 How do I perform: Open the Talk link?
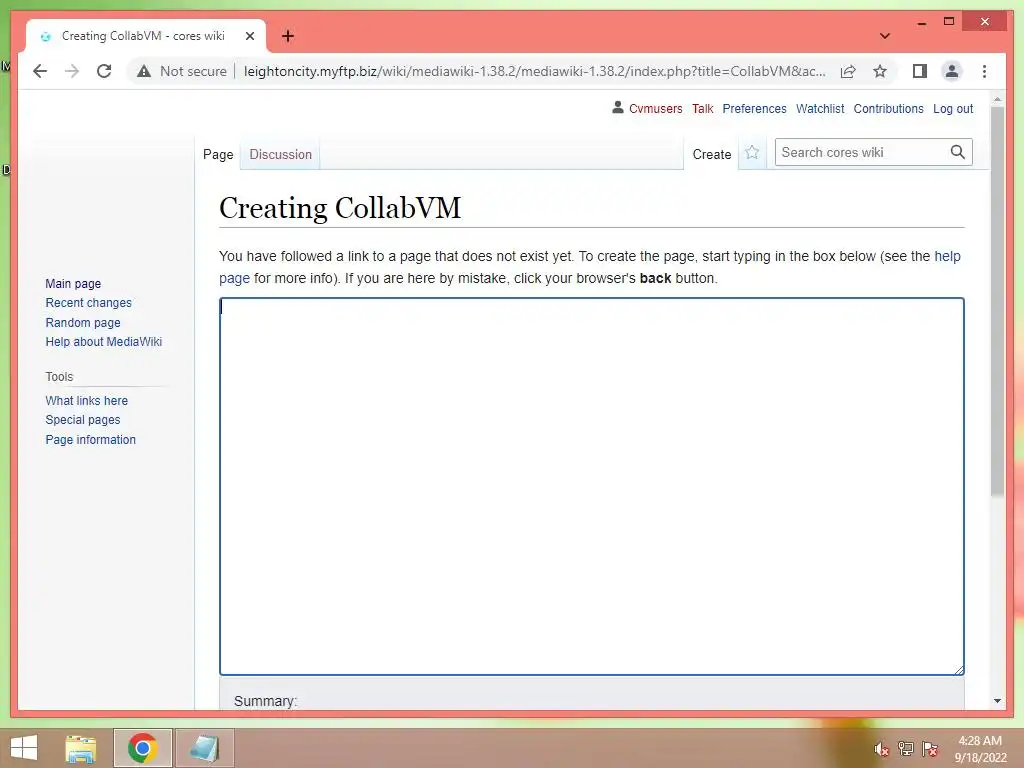click(x=703, y=108)
